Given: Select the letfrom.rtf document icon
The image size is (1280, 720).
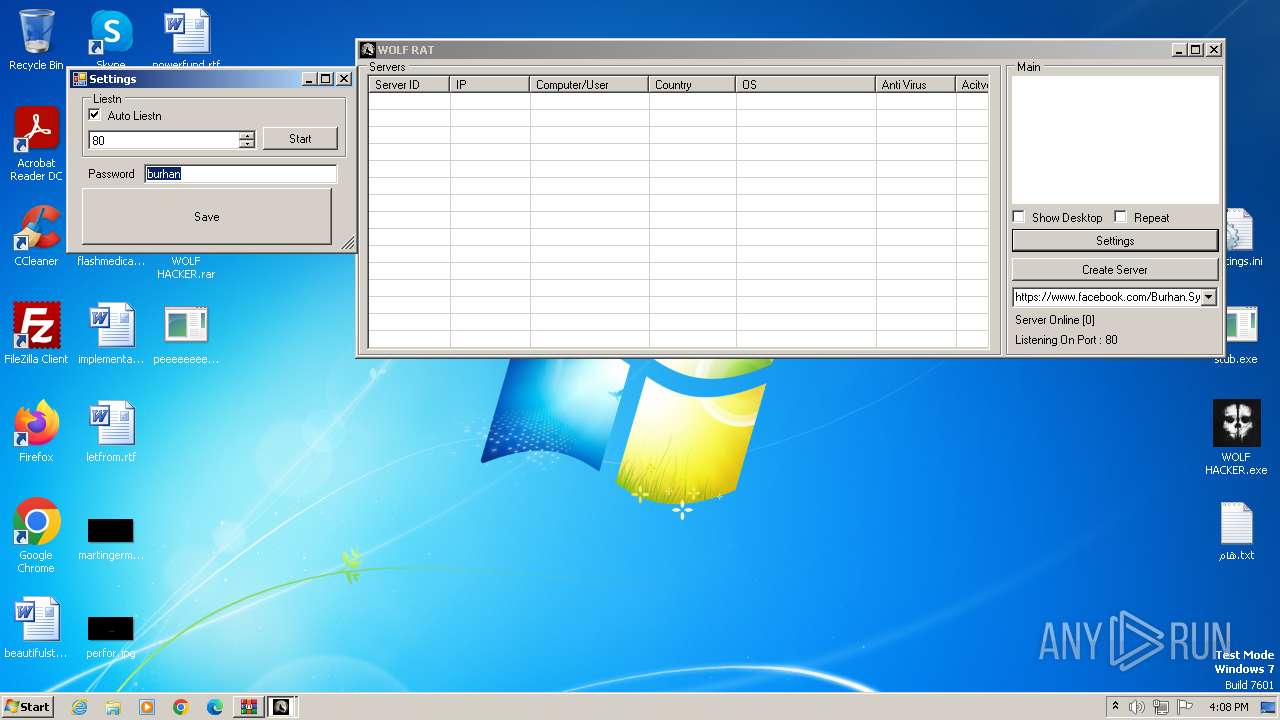Looking at the screenshot, I should 111,432.
